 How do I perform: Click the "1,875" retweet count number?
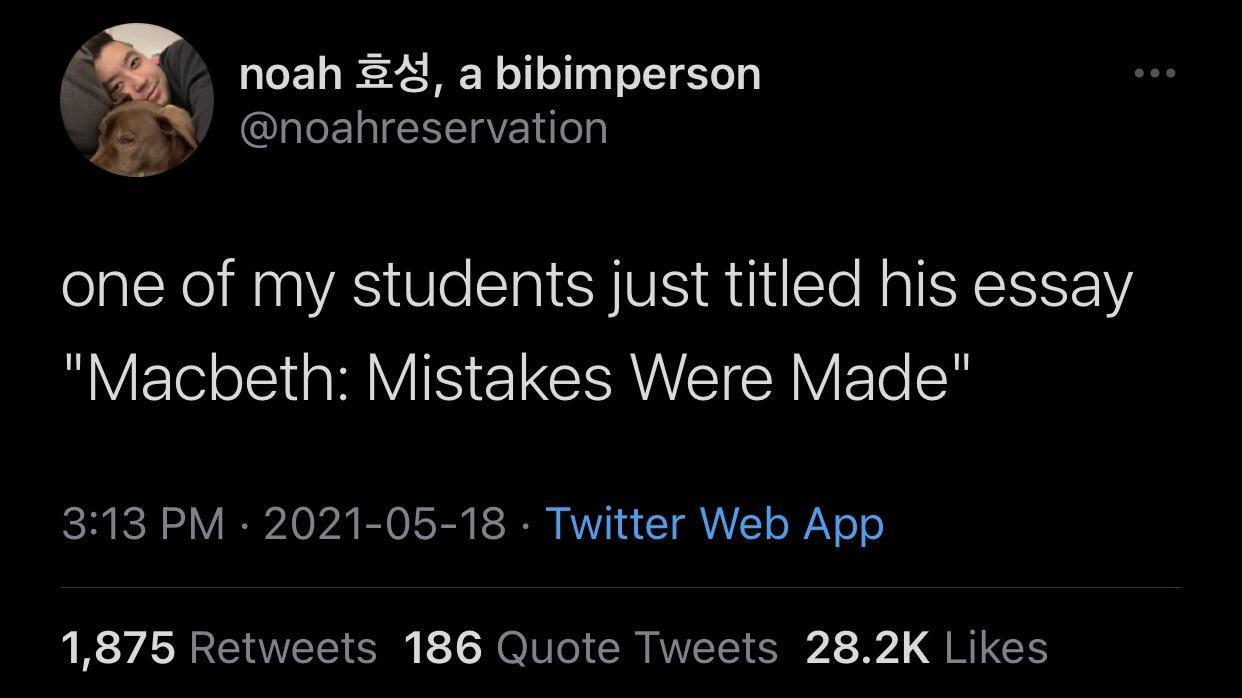tap(118, 648)
